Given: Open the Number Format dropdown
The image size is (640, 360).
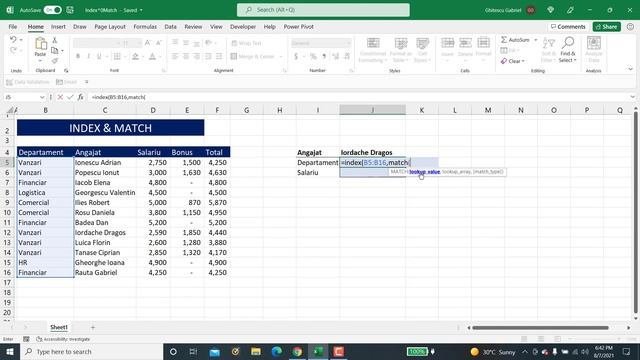Looking at the screenshot, I should pos(348,43).
